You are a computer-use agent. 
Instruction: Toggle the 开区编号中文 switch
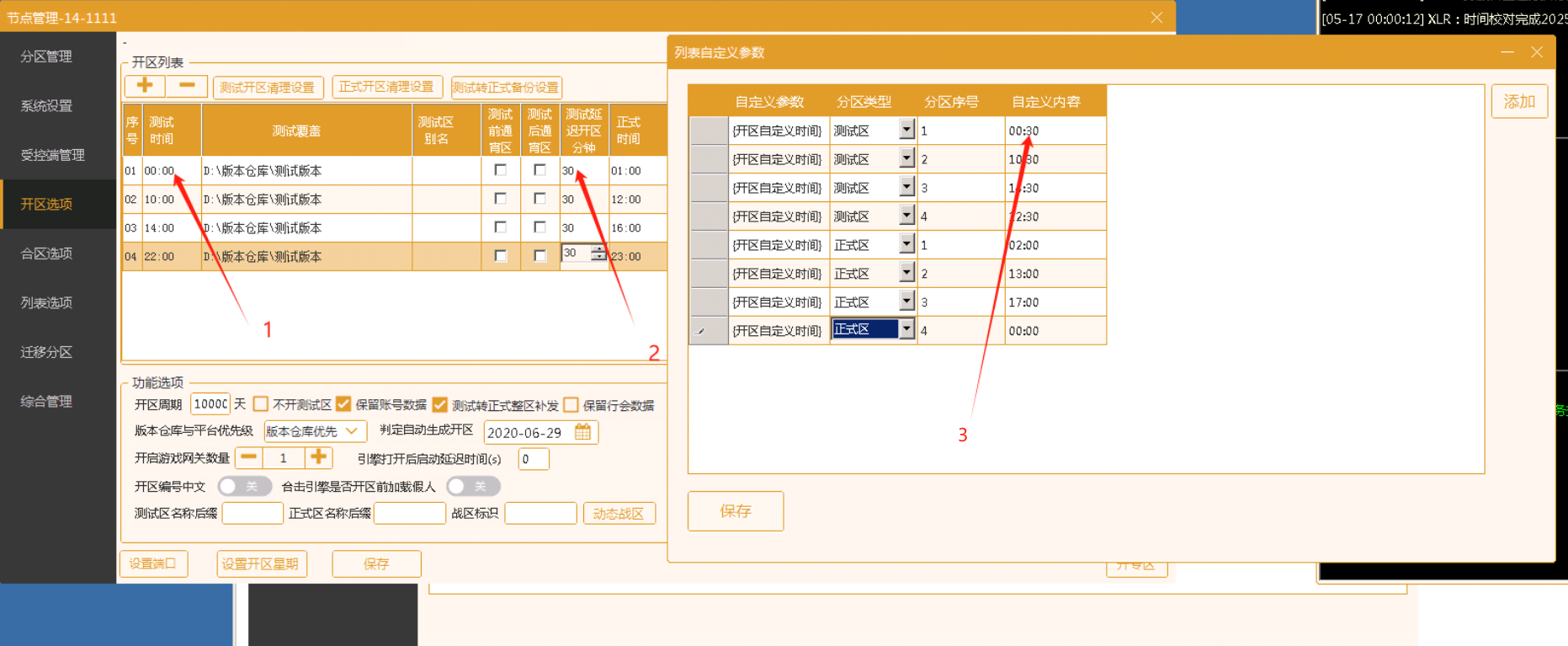244,486
